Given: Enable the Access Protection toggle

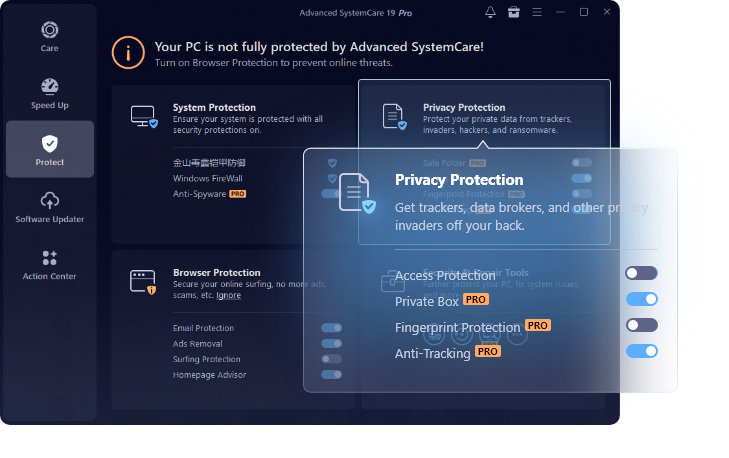Looking at the screenshot, I should coord(641,273).
